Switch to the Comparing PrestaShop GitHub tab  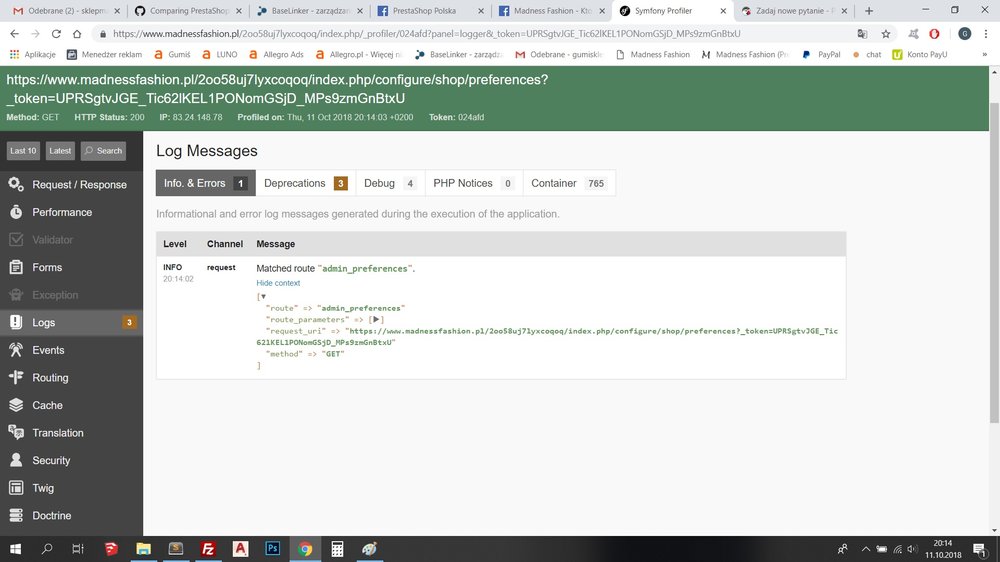click(x=188, y=11)
